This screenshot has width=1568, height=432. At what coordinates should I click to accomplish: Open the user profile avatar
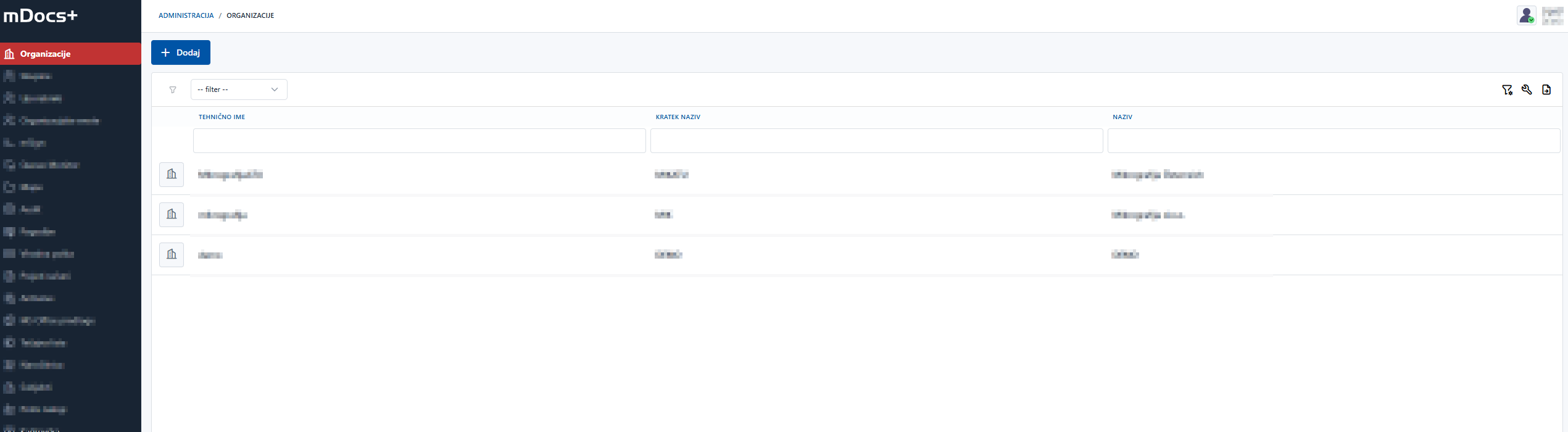[1527, 15]
